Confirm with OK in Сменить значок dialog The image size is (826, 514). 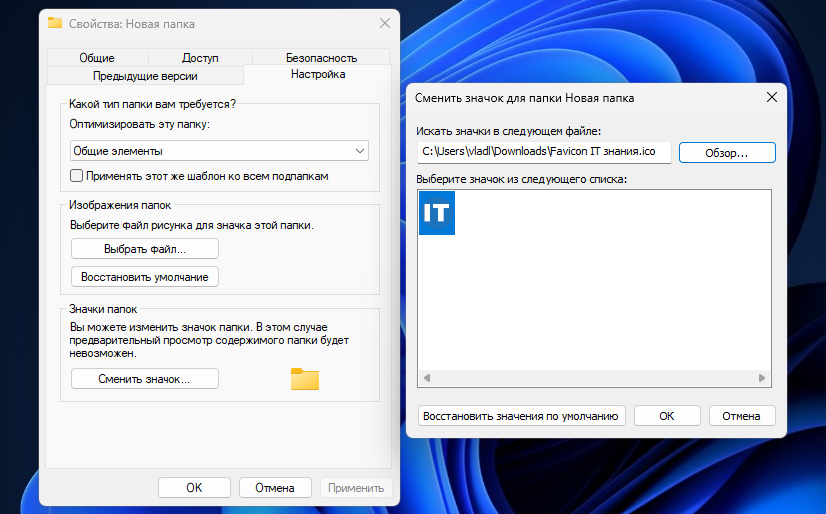[667, 416]
